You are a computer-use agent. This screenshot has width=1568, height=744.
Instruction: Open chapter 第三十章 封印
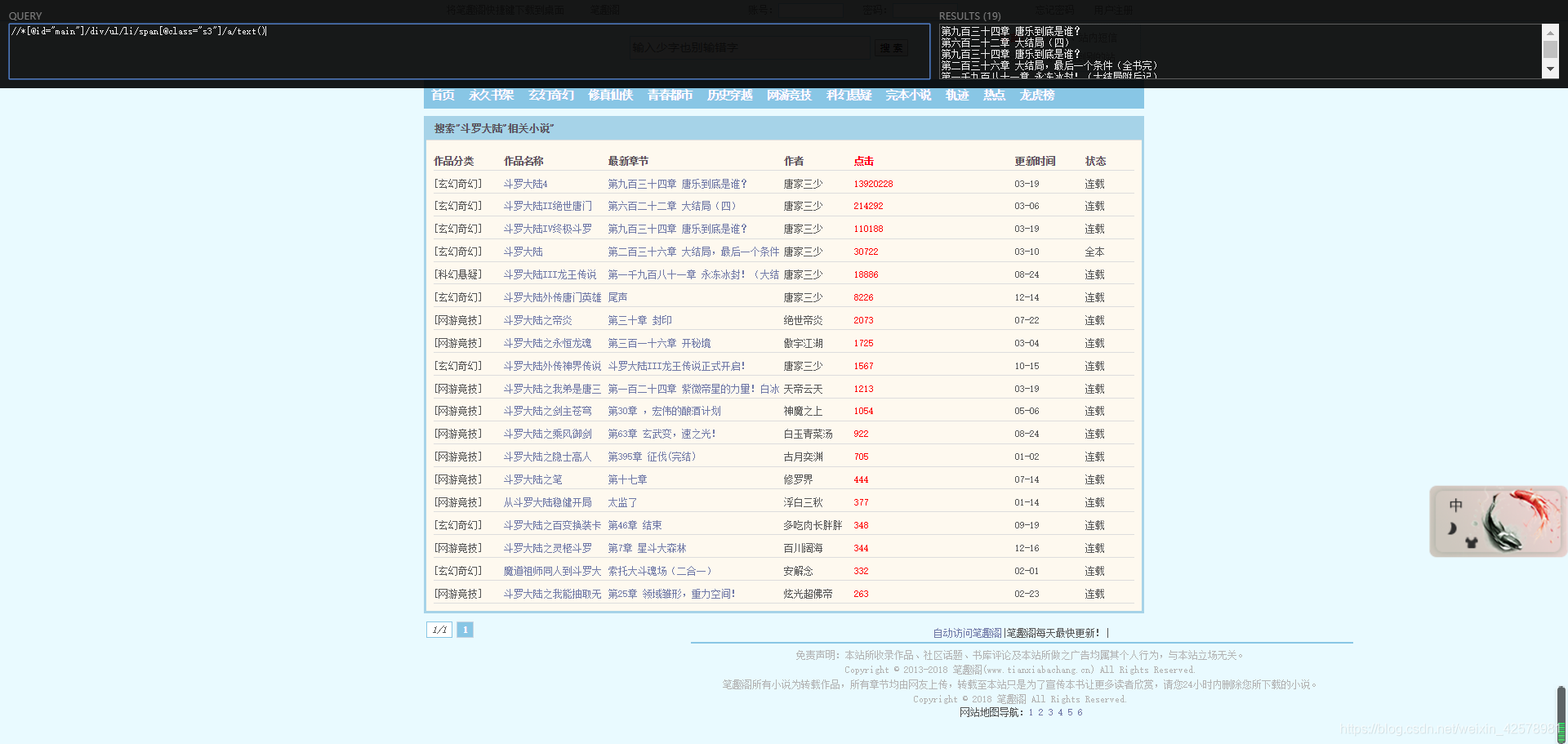(x=639, y=321)
